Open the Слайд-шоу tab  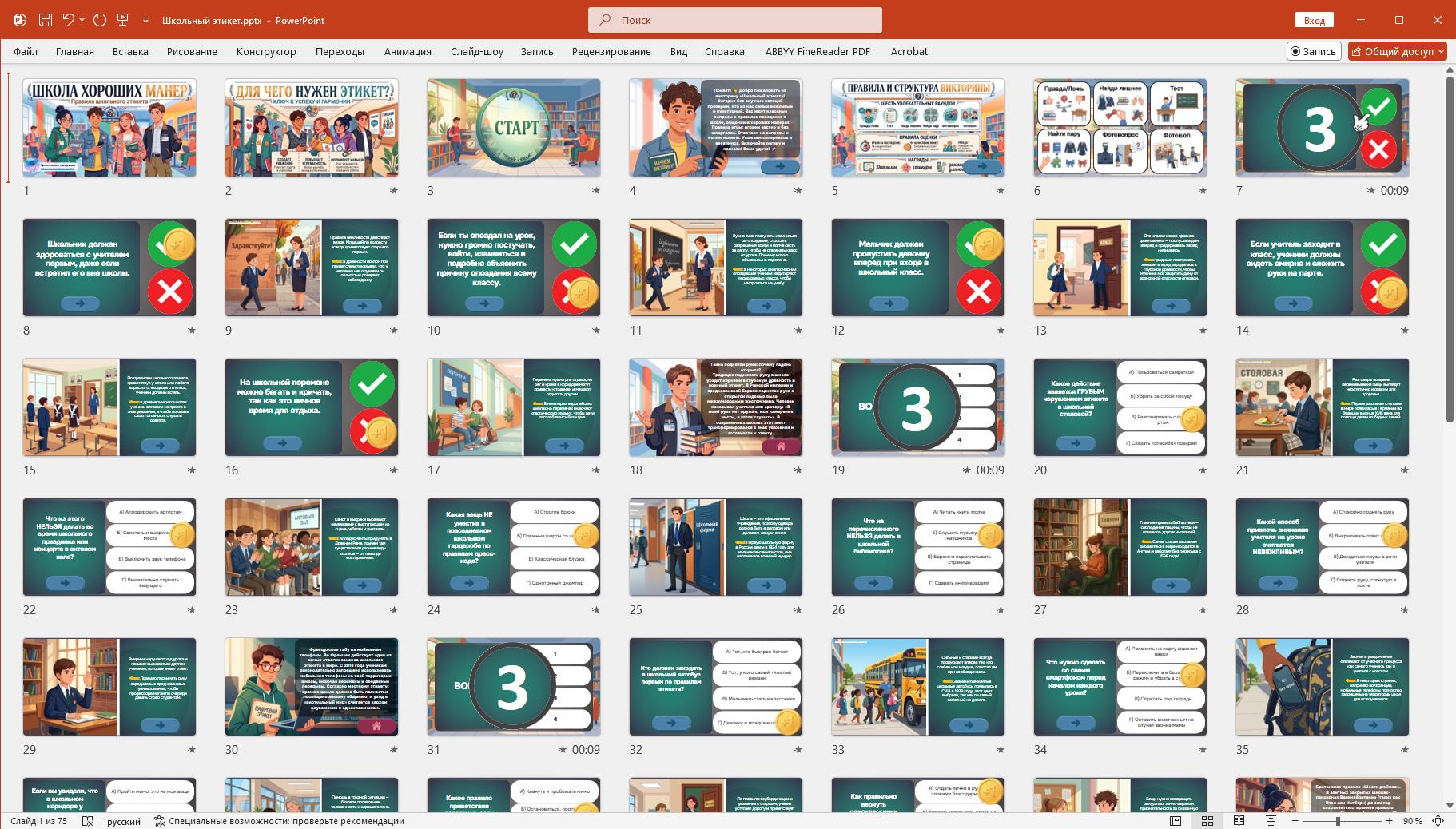[477, 51]
